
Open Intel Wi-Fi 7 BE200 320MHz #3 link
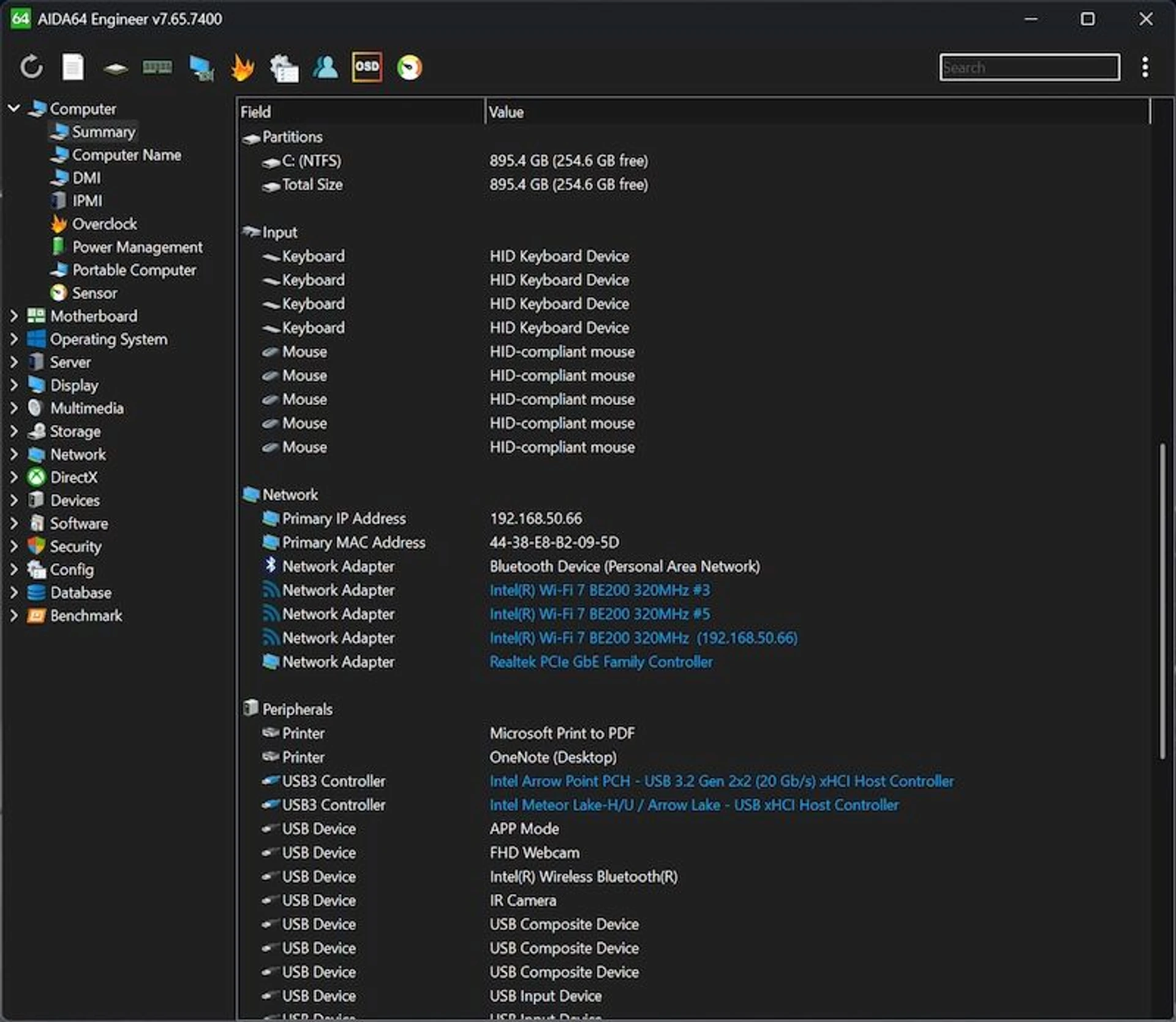[600, 590]
